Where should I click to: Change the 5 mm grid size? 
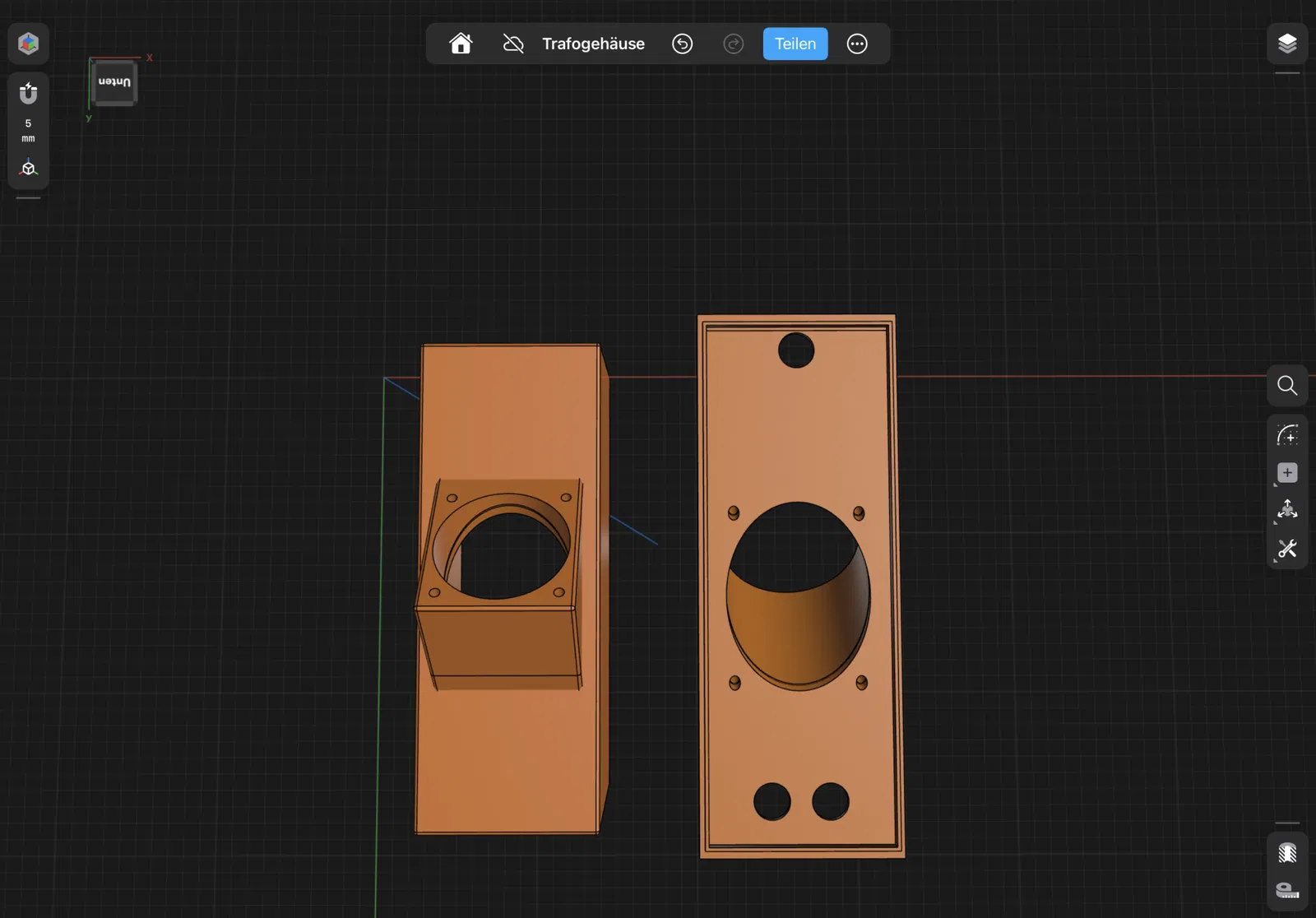[28, 130]
